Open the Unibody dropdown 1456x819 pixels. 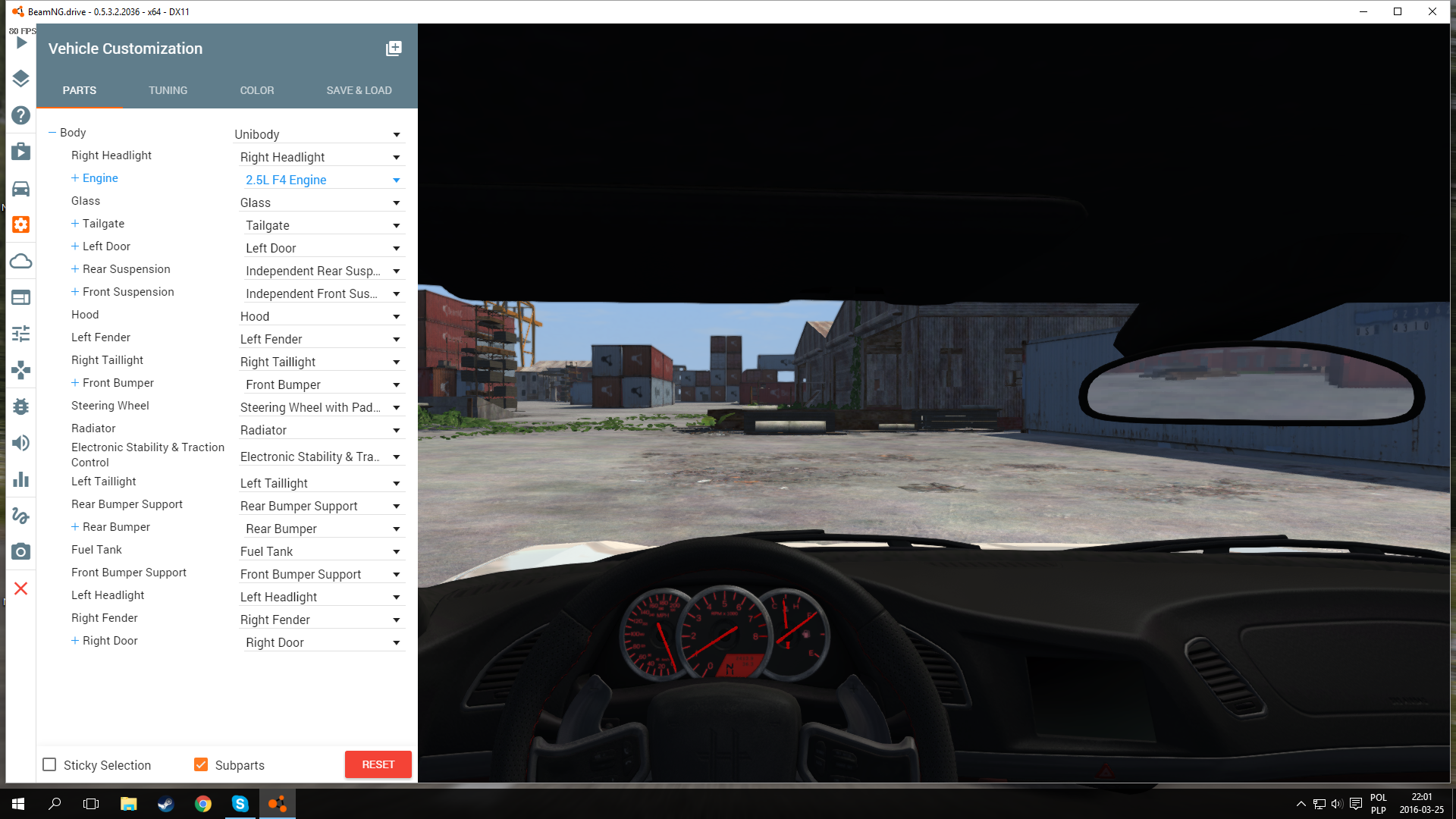click(x=318, y=134)
